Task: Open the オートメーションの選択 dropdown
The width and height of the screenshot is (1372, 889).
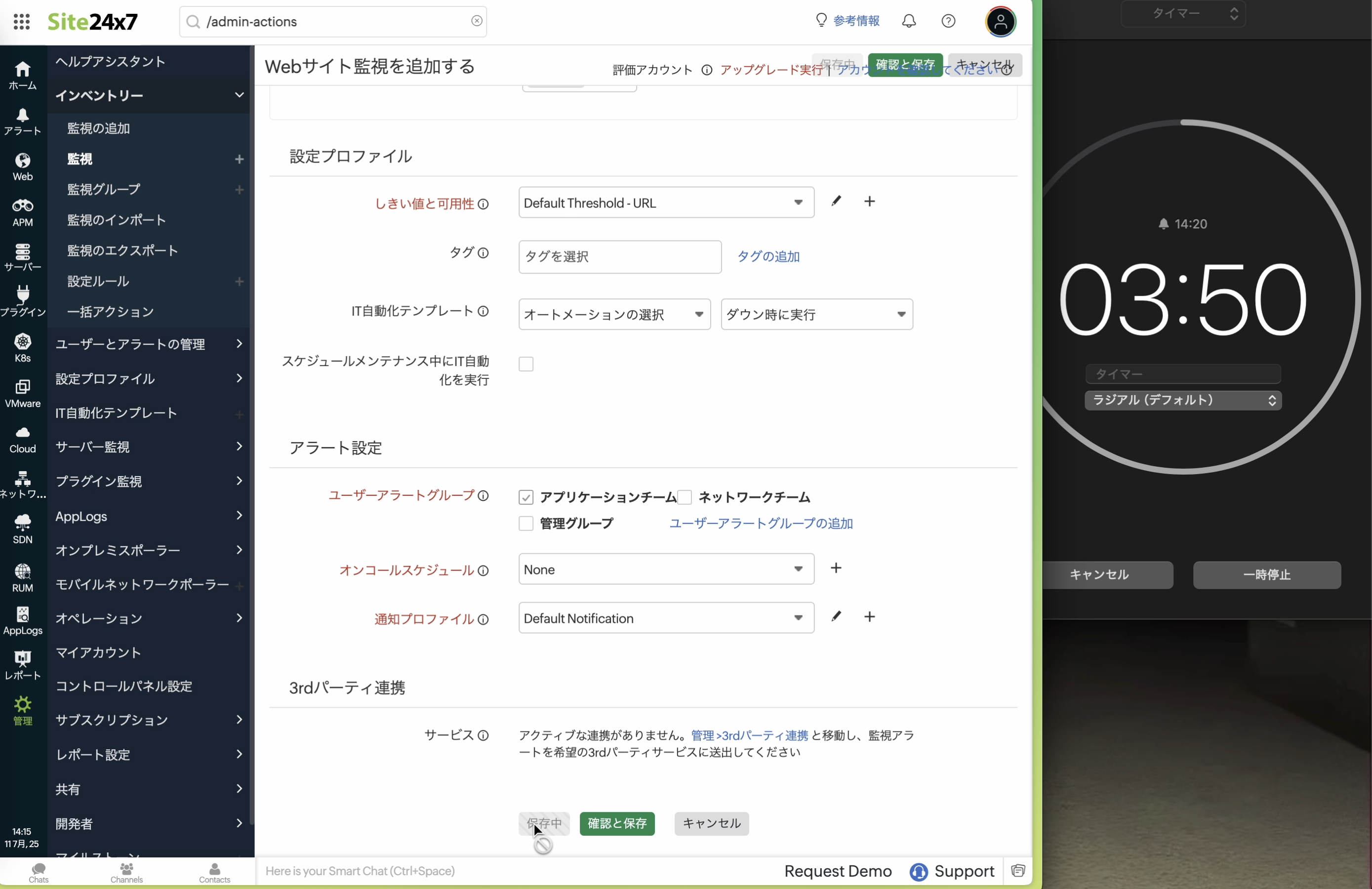Action: pyautogui.click(x=614, y=314)
